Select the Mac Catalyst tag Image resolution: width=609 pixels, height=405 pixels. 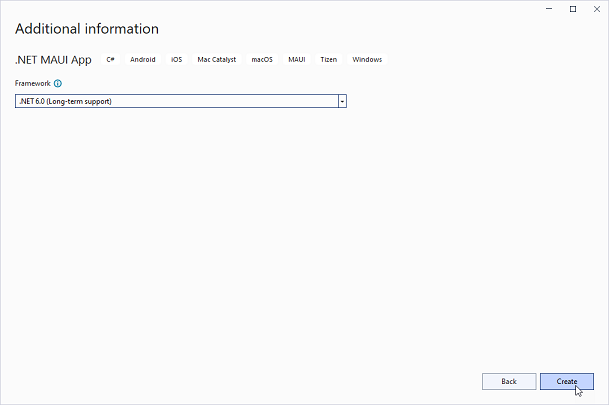click(x=217, y=60)
